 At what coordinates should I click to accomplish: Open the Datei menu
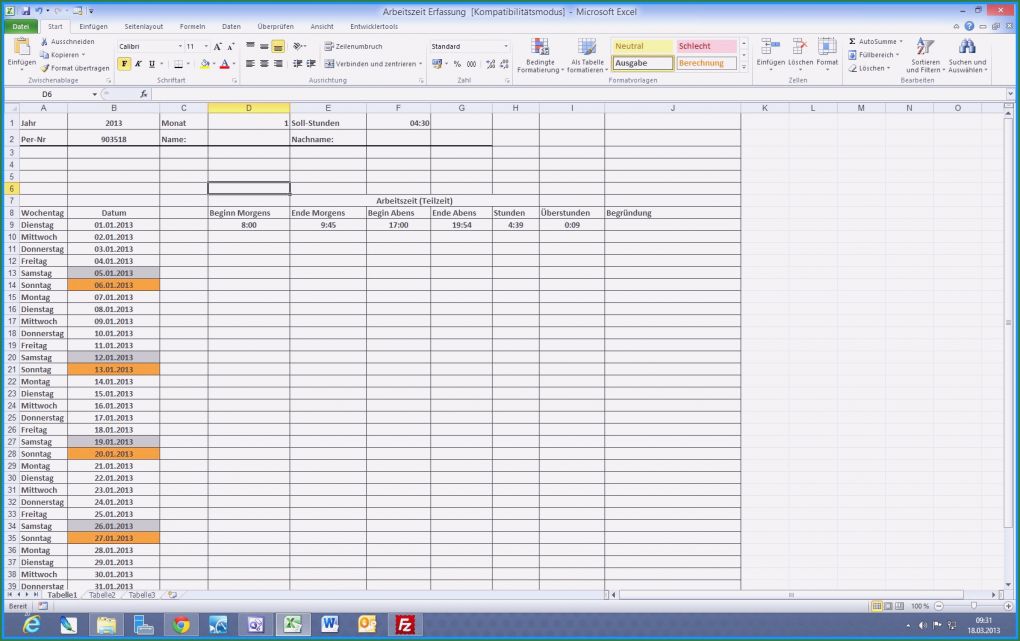19,26
